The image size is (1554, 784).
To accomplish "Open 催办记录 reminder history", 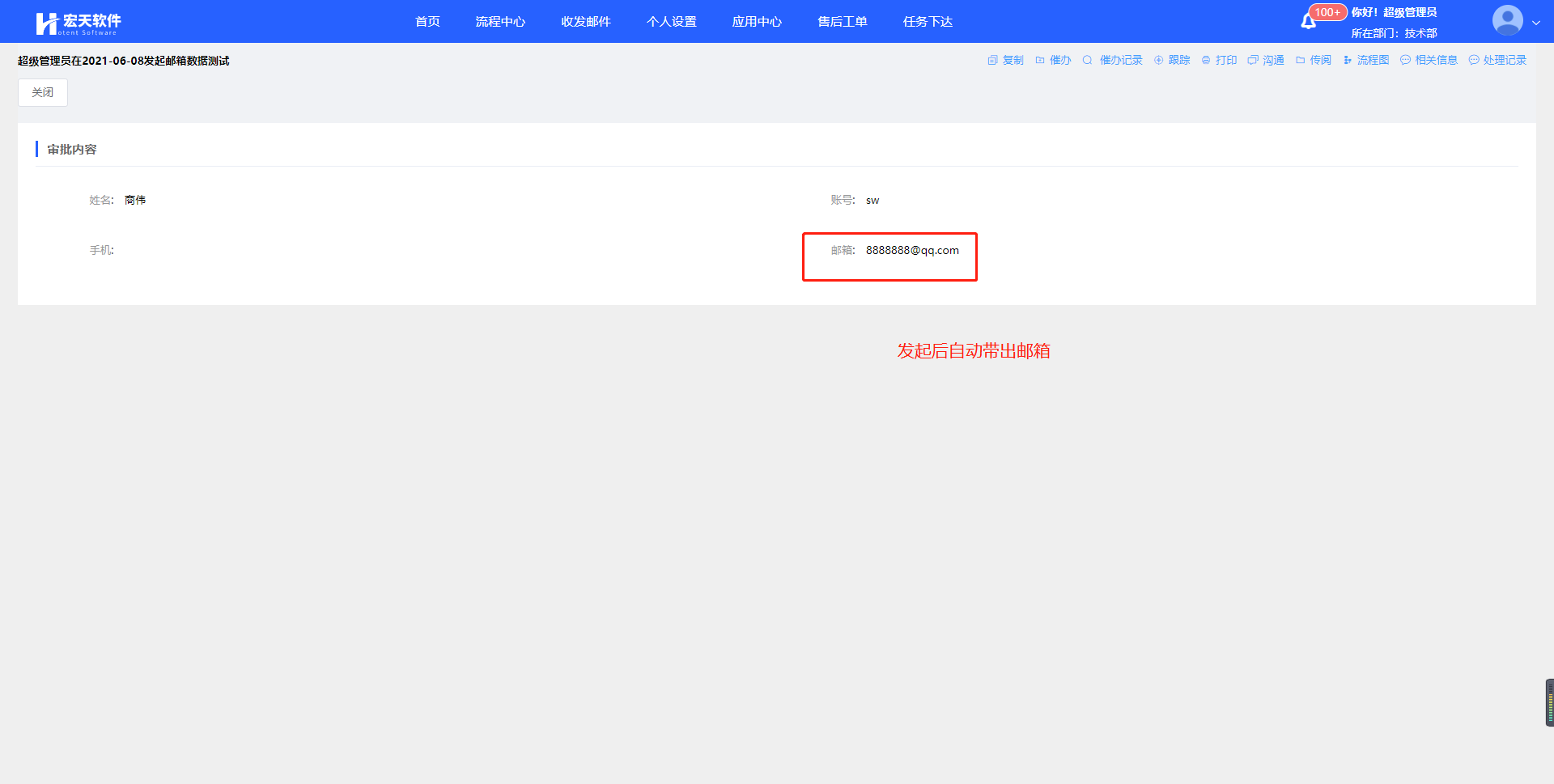I will 1112,60.
